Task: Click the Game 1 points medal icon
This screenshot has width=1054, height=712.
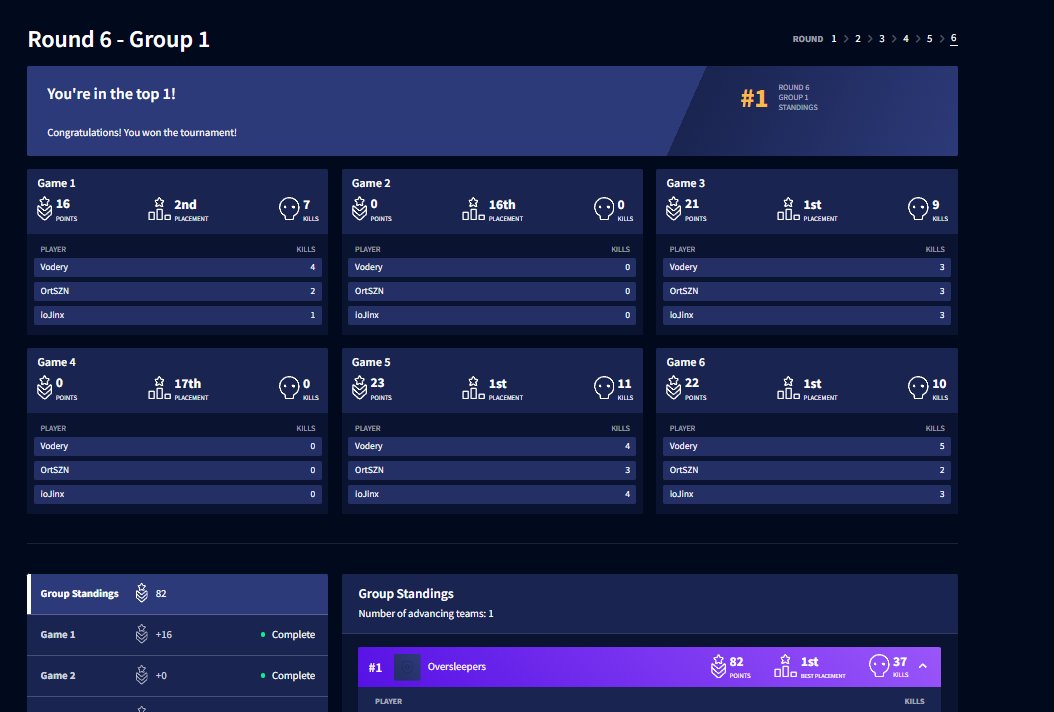Action: pos(44,208)
